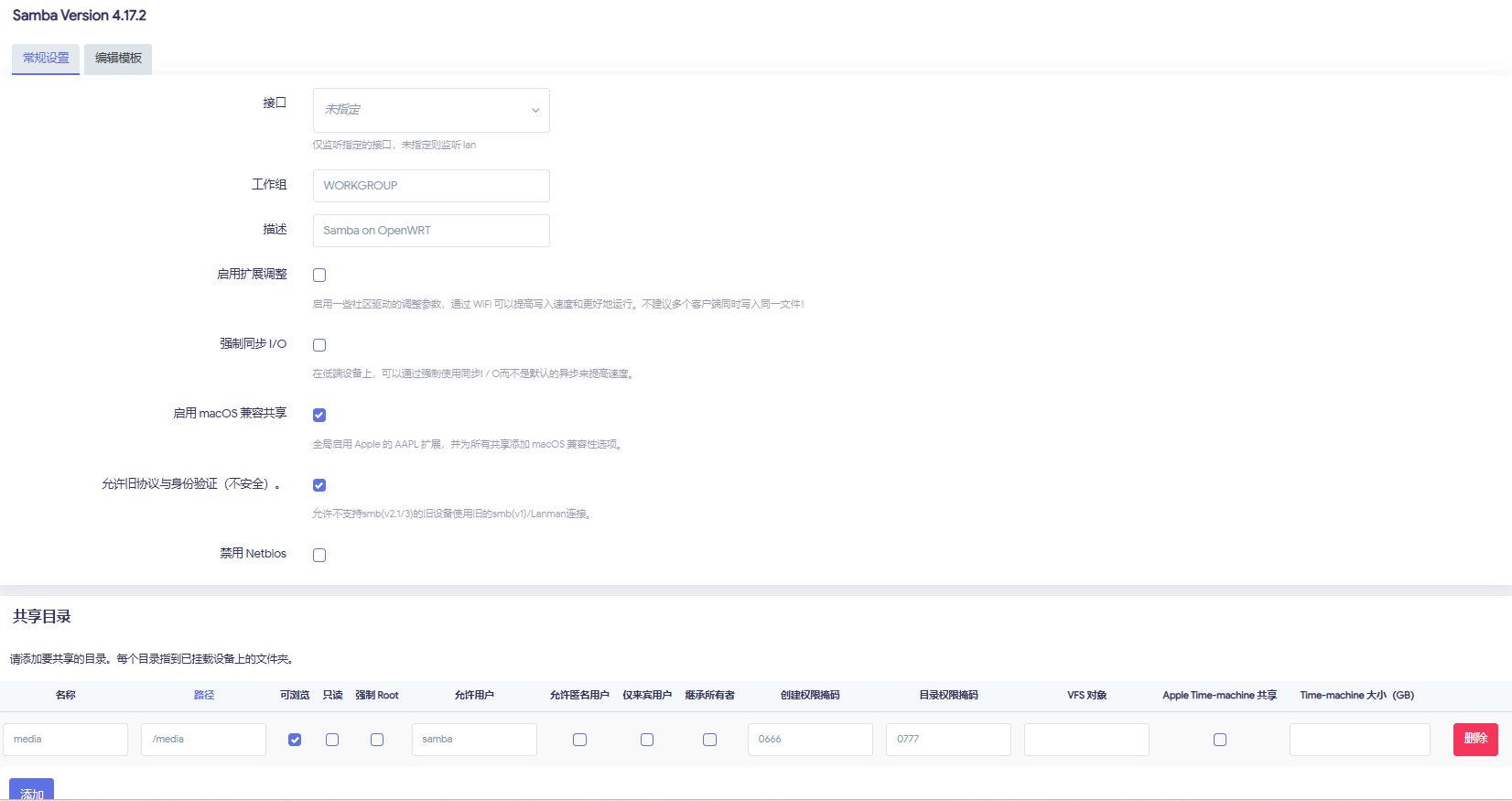Image resolution: width=1512 pixels, height=801 pixels.
Task: Switch to the 编辑模板 tab
Action: click(118, 59)
